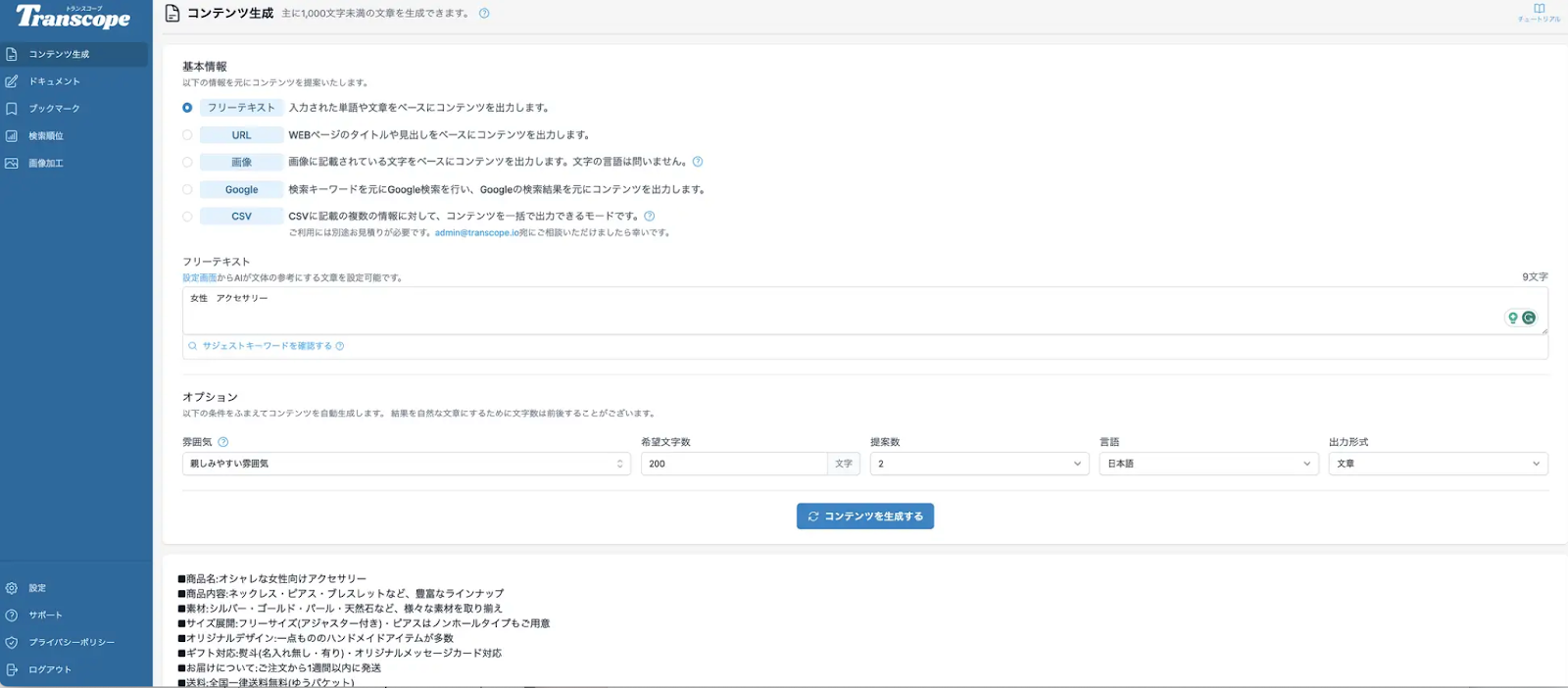Click the コンテンツを生成する button

click(865, 516)
